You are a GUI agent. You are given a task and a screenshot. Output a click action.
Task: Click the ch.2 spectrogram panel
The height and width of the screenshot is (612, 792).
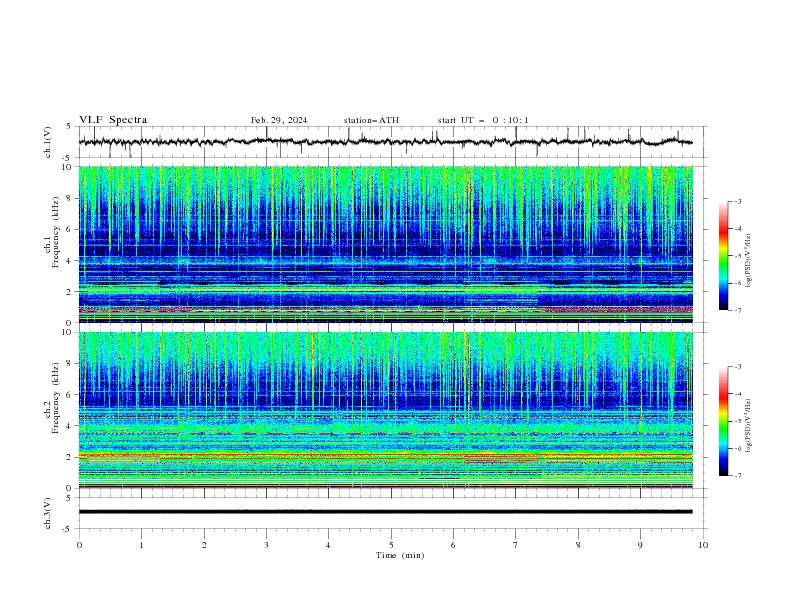point(385,410)
